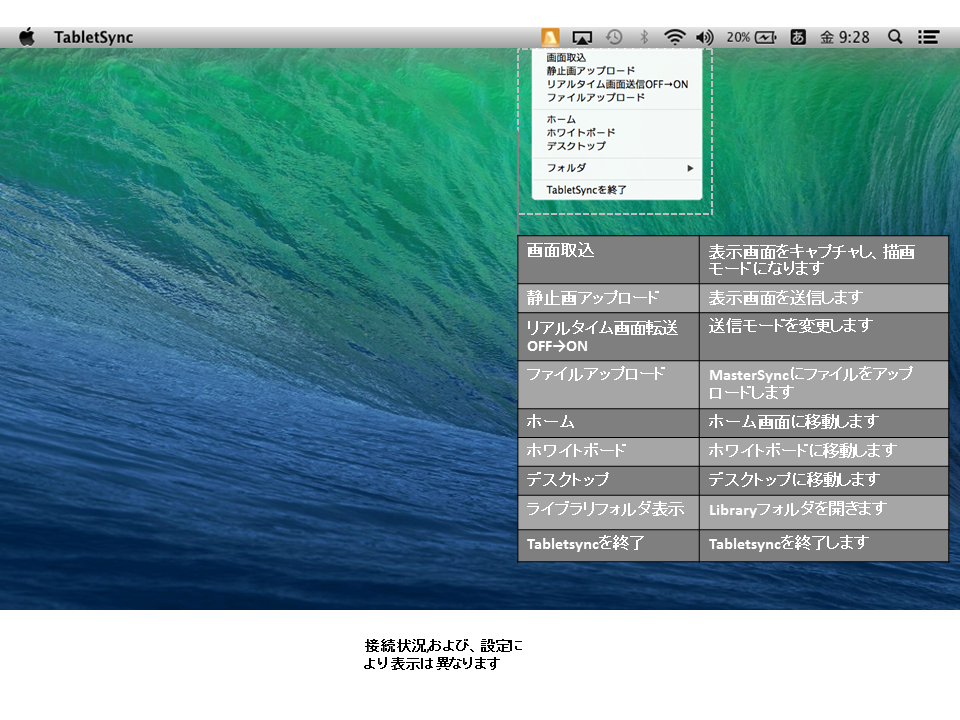Open the AirPlay display menu icon
Screen dimensions: 960x720
click(x=582, y=37)
